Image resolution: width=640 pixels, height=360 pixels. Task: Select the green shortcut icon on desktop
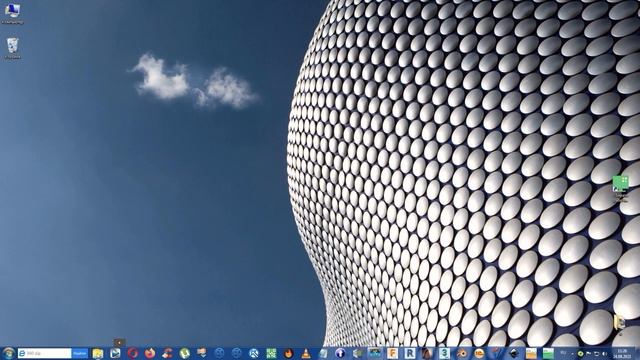[x=620, y=188]
